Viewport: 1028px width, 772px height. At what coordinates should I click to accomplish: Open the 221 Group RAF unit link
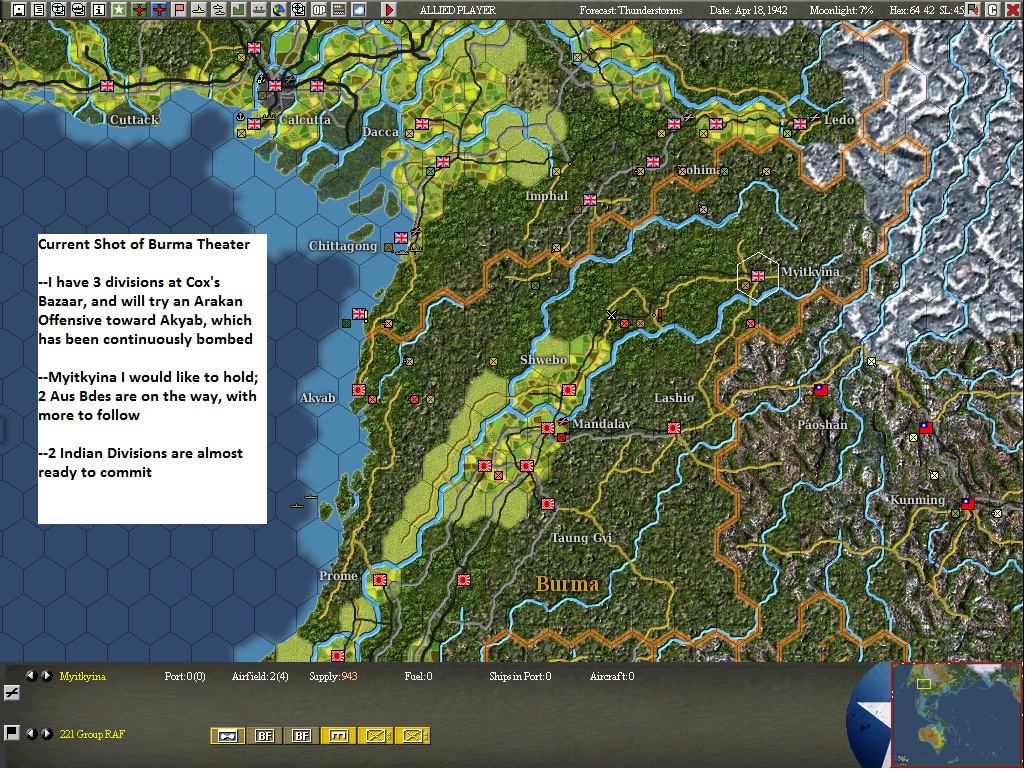92,734
